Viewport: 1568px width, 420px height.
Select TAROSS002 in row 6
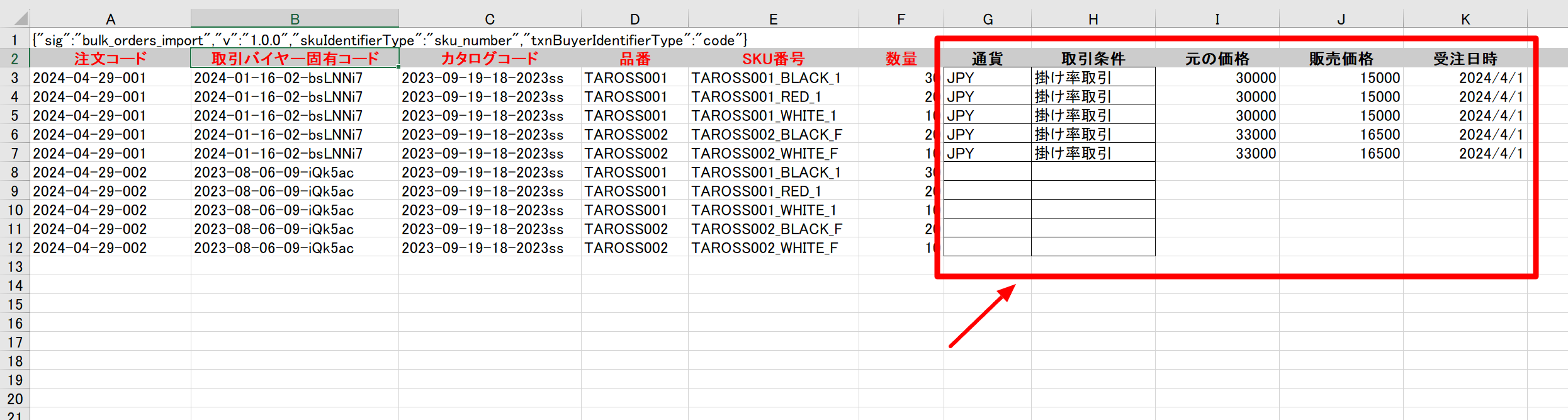(635, 135)
